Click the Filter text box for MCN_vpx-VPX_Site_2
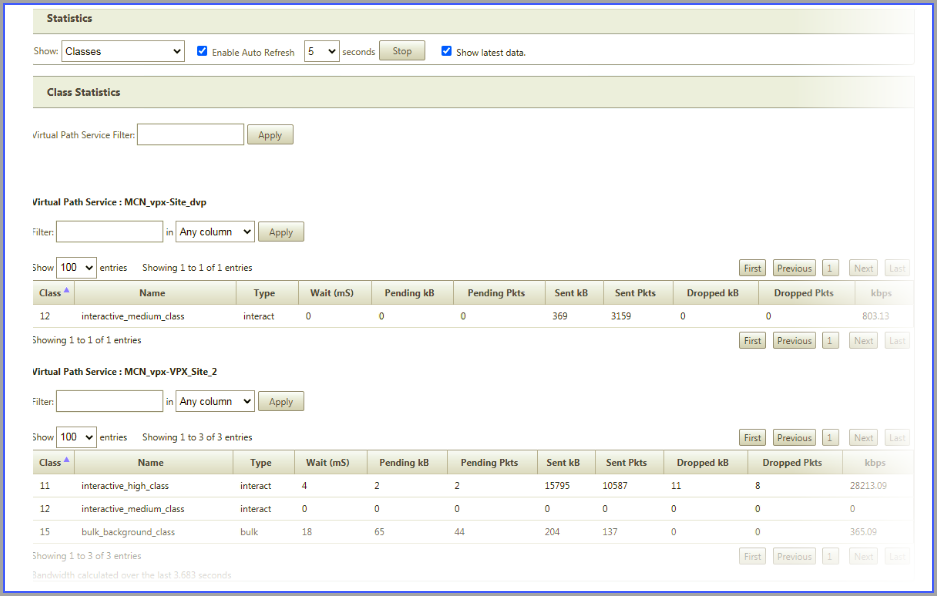Screen dimensions: 937x596 [109, 402]
